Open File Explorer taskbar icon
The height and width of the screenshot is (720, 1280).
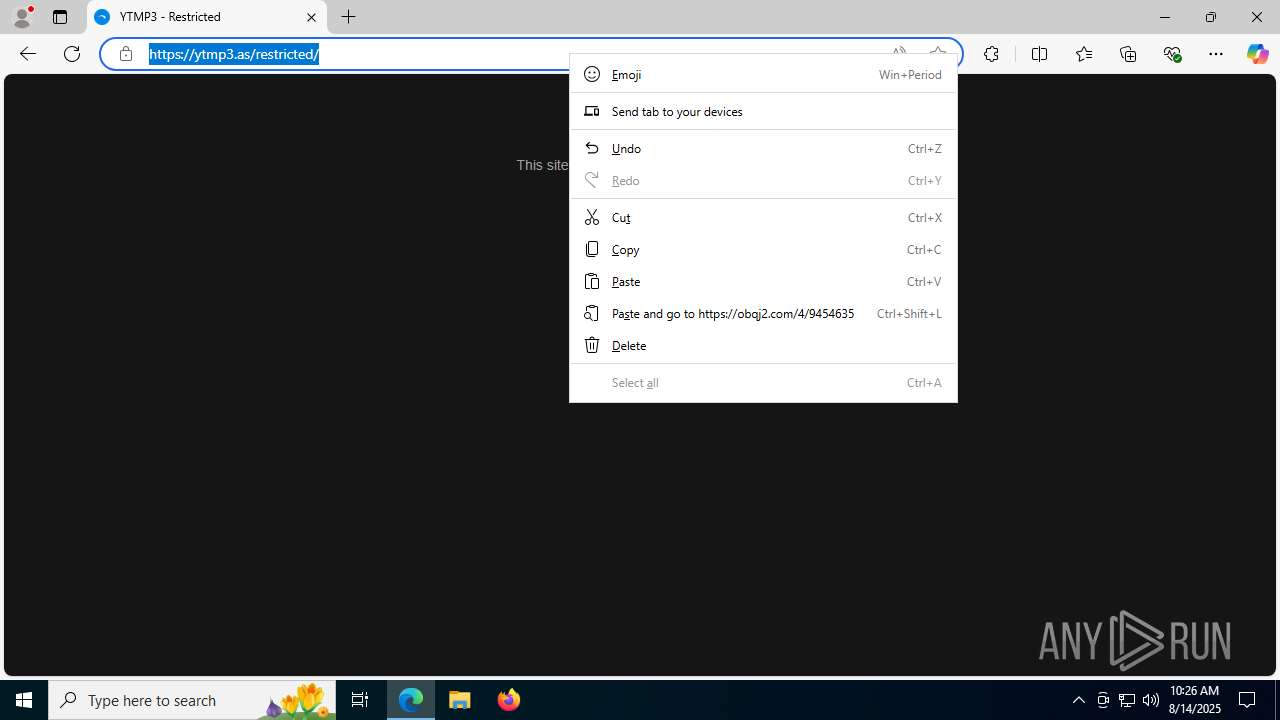coord(460,700)
